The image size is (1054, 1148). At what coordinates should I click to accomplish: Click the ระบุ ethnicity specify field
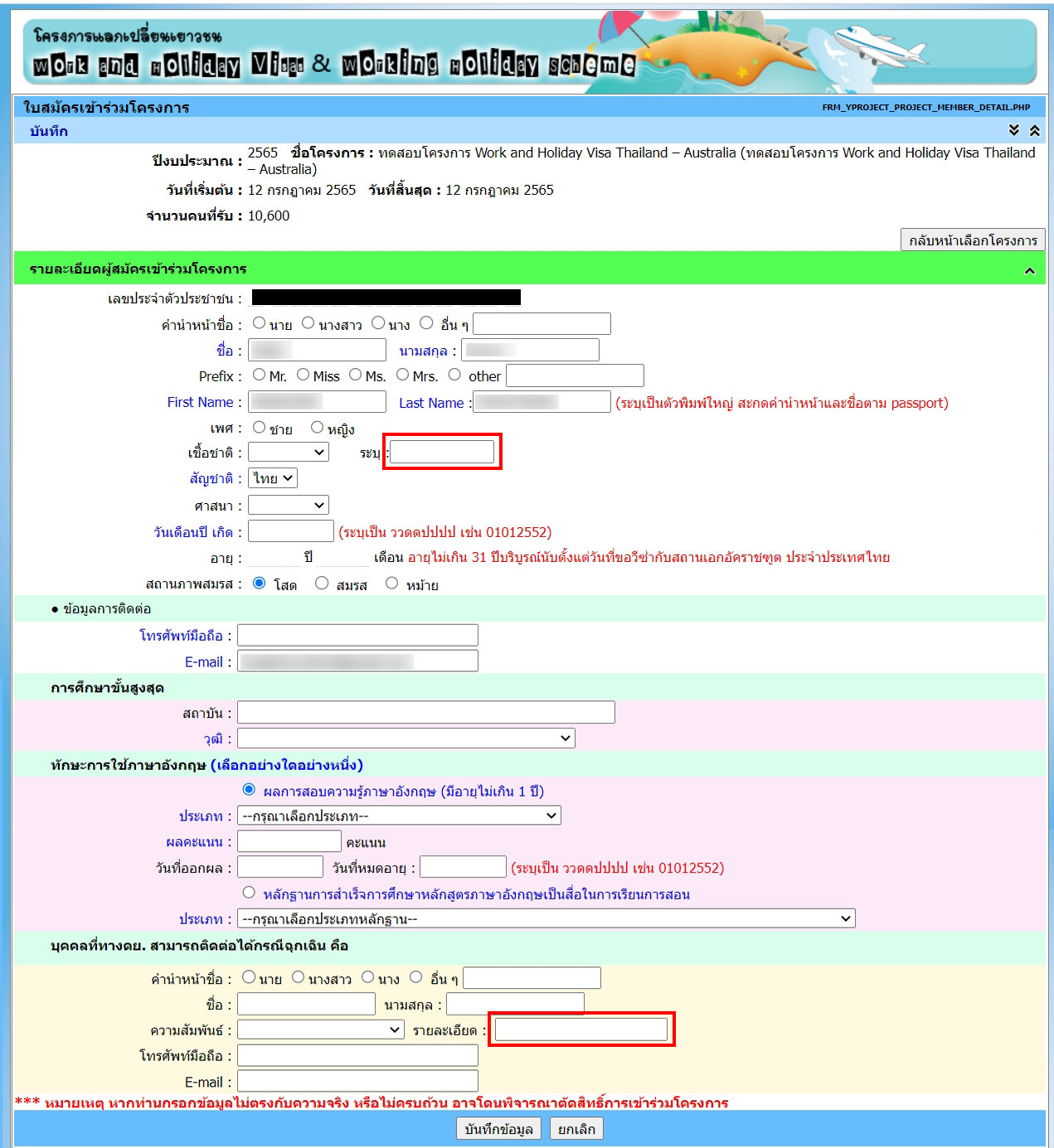pos(442,453)
